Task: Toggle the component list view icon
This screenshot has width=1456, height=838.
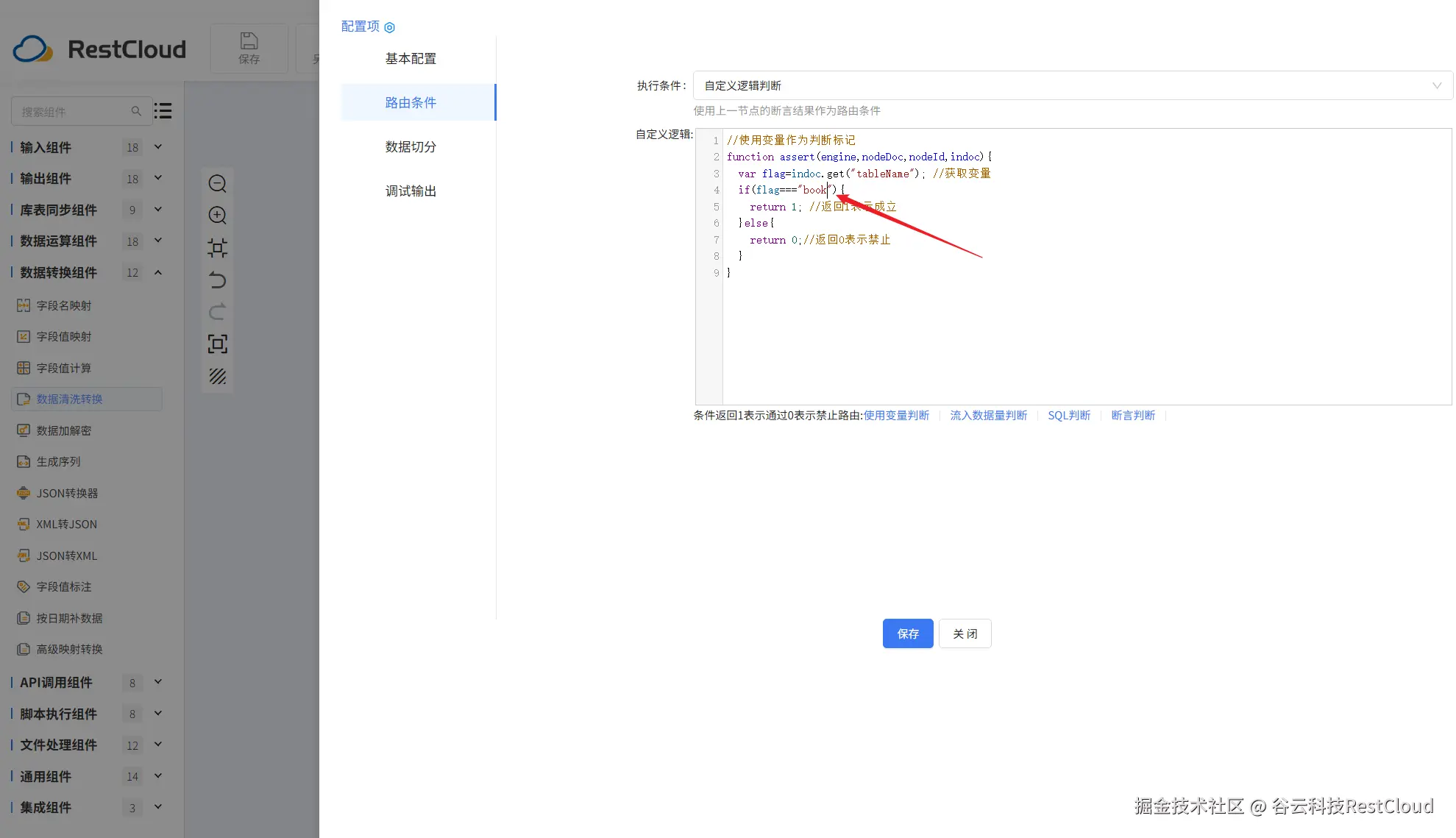Action: [163, 111]
